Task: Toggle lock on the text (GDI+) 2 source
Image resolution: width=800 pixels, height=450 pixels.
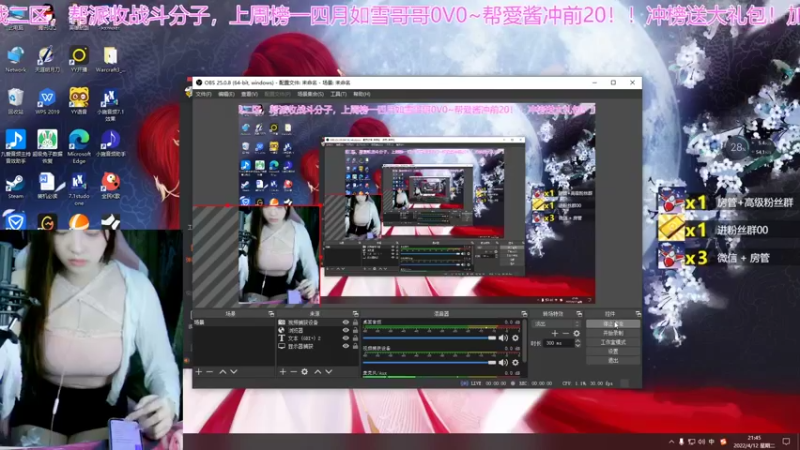Action: pos(355,338)
